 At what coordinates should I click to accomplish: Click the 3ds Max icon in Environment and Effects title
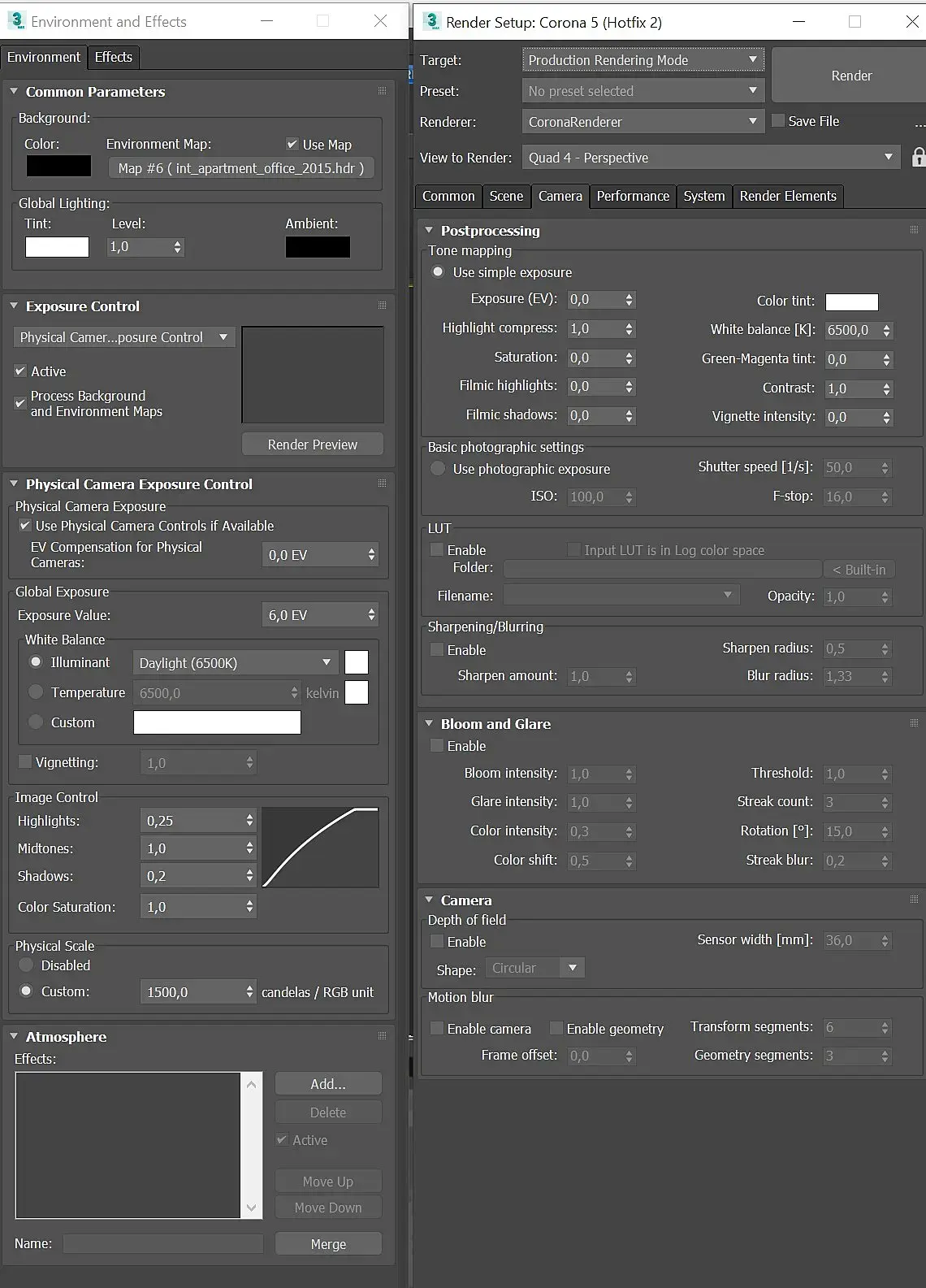click(x=16, y=21)
